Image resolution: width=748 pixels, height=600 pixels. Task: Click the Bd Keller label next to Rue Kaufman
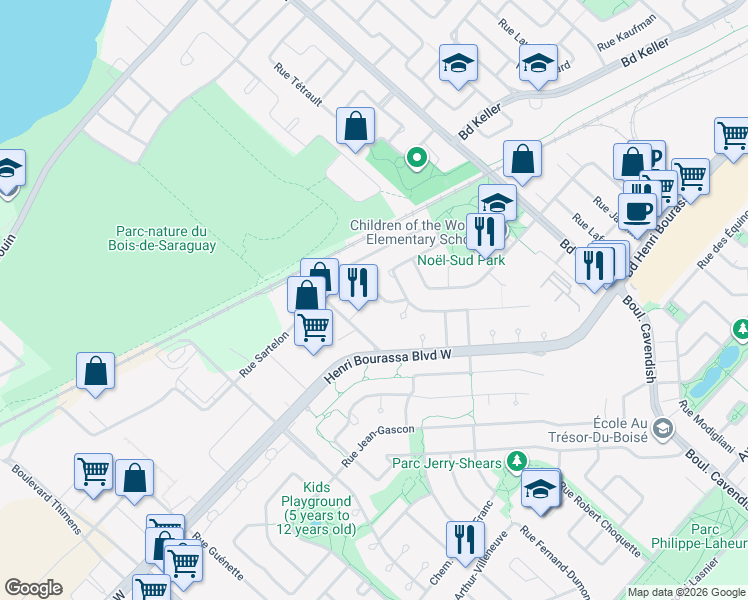point(645,53)
